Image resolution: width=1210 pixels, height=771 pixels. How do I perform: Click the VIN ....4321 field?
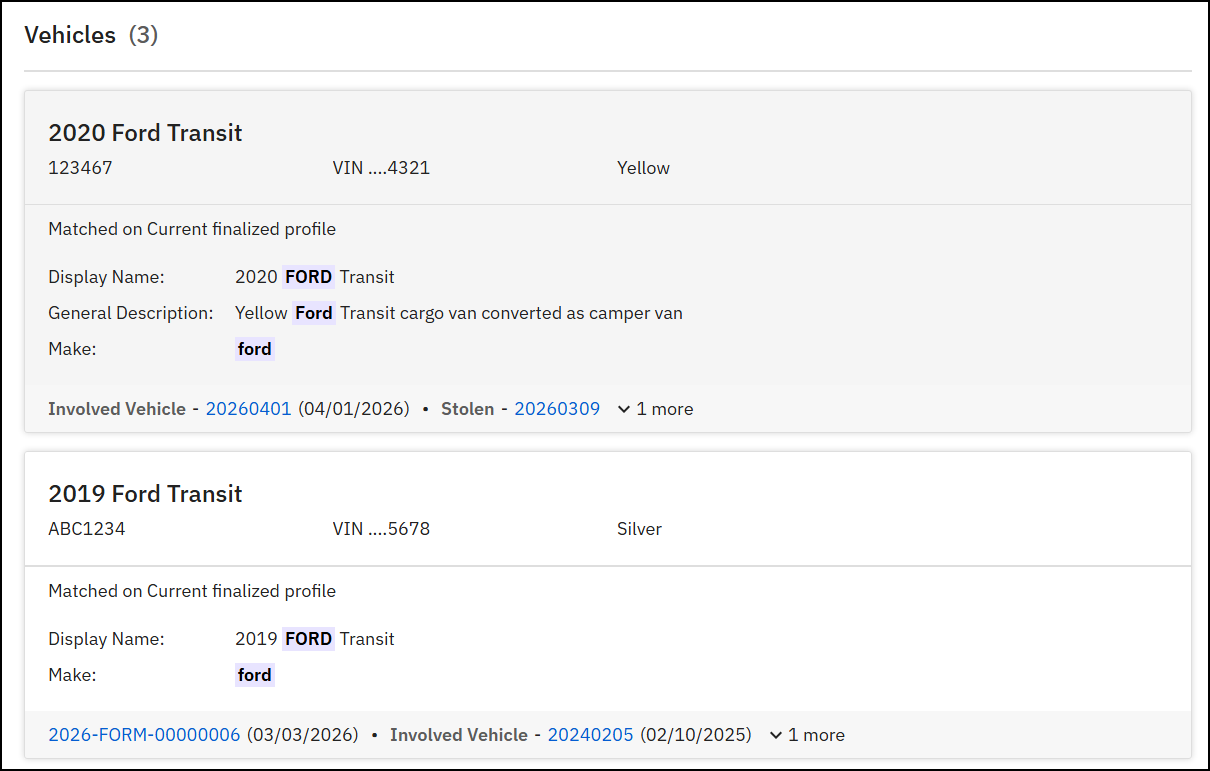click(x=381, y=167)
